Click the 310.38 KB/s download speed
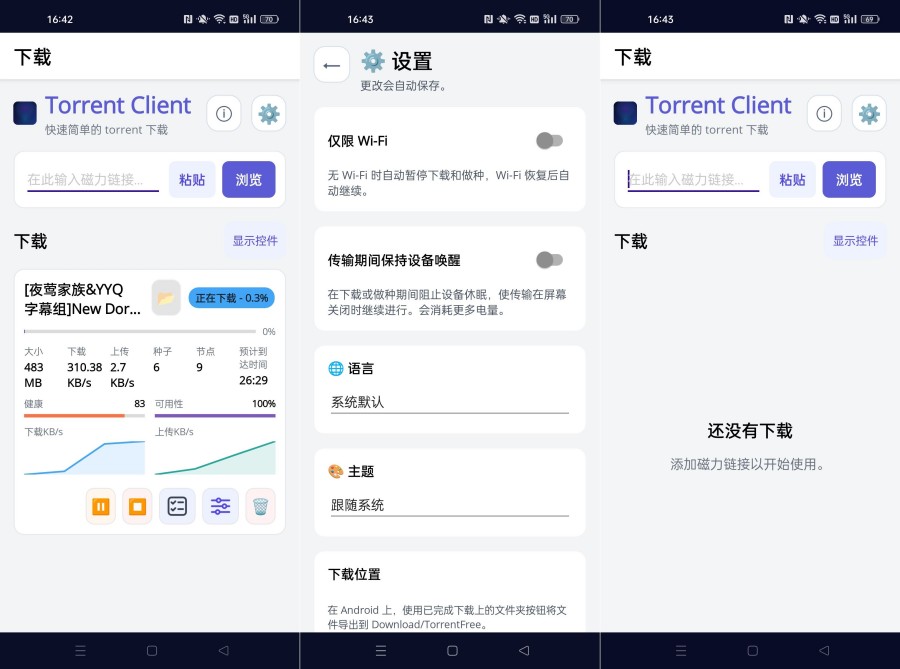The image size is (900, 669). click(85, 375)
